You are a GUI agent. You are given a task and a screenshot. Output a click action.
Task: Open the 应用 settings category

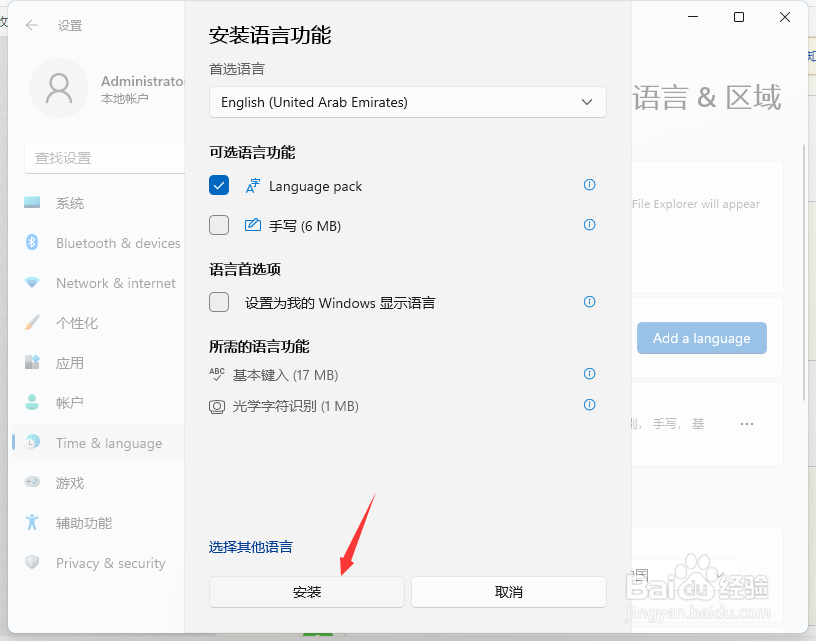(99, 363)
